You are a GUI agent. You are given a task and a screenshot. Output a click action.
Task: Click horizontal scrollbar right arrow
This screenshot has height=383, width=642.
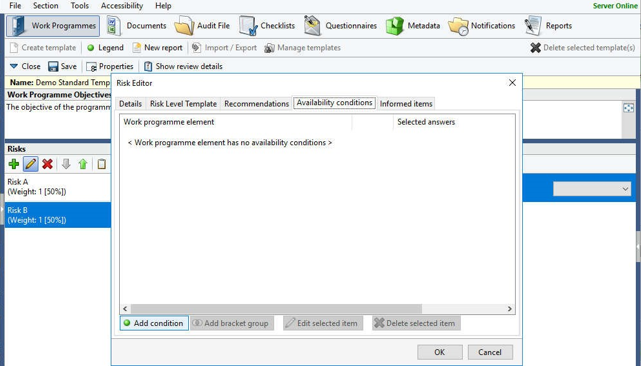(510, 309)
